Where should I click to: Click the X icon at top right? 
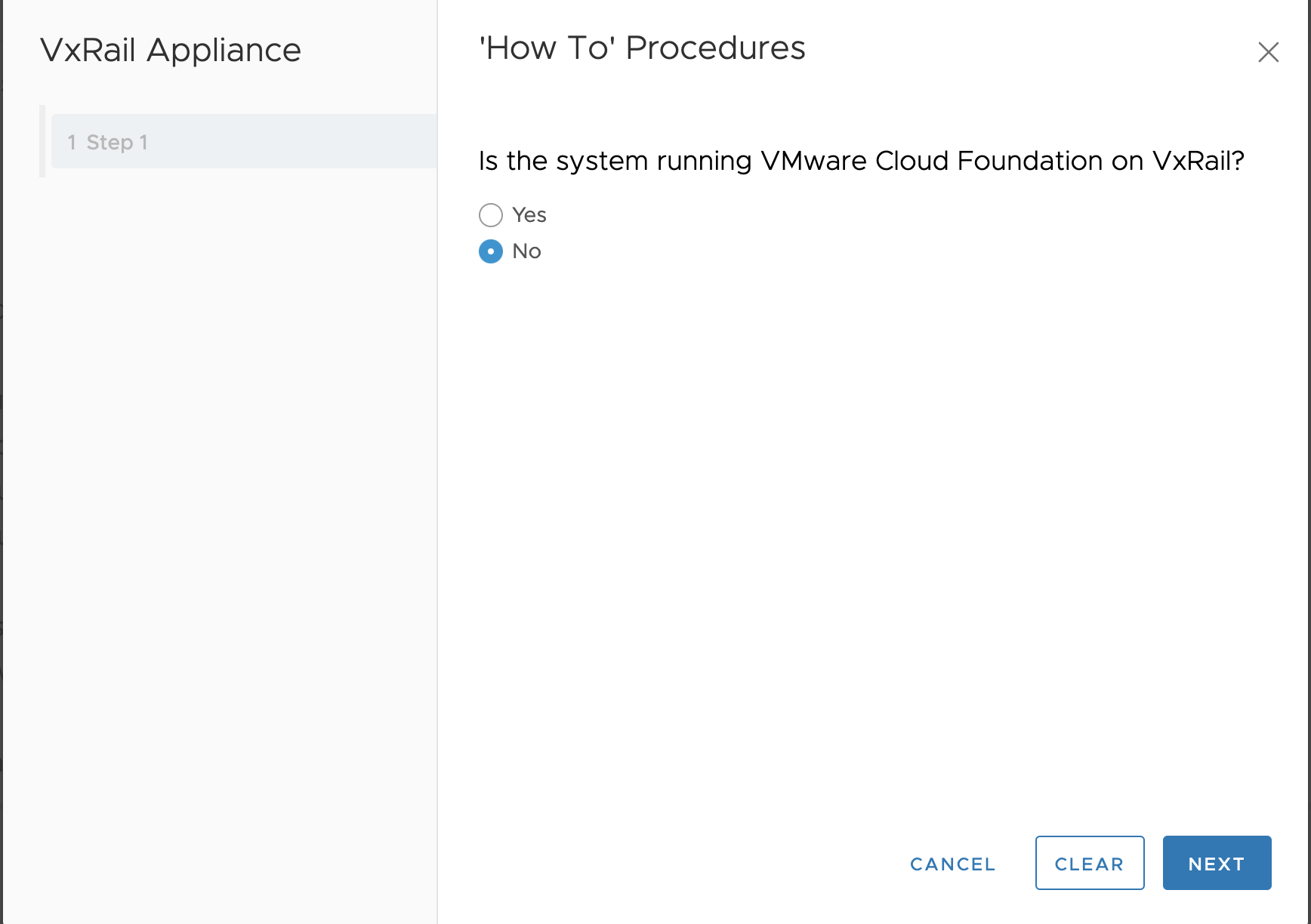(x=1268, y=52)
